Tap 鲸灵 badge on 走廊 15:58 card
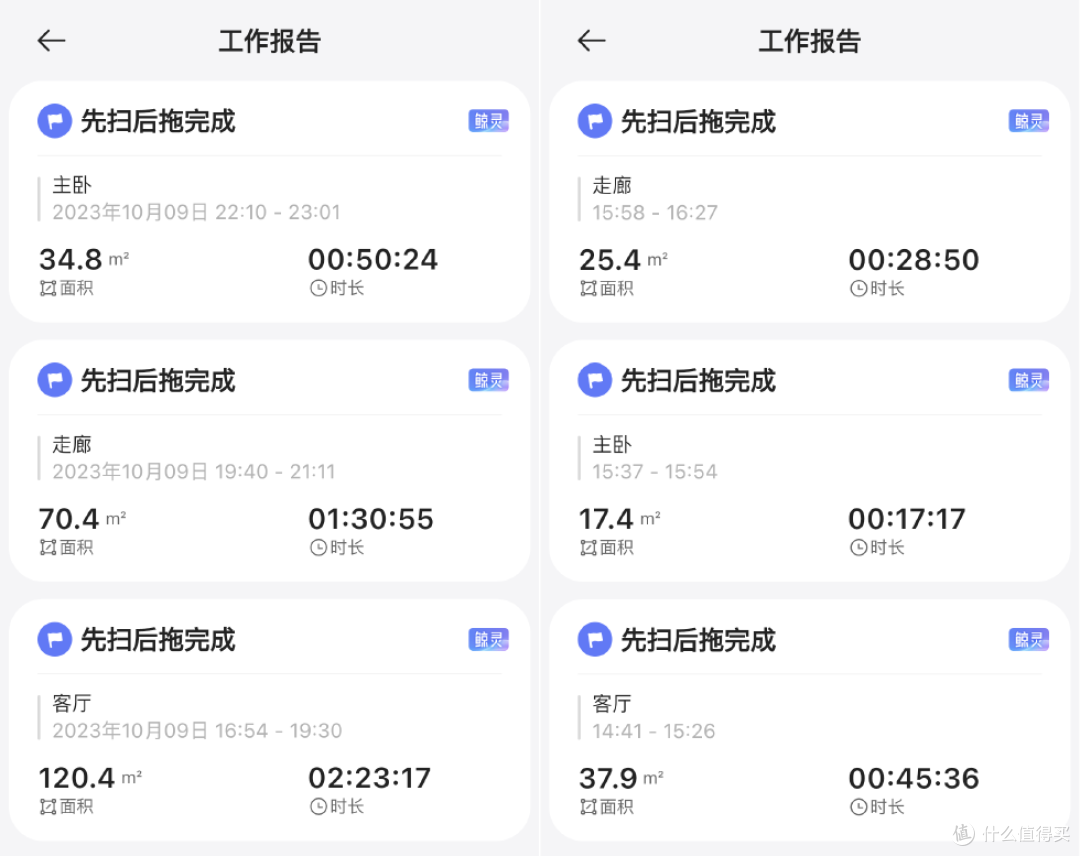Screen dimensions: 1080x856 [x=1028, y=121]
